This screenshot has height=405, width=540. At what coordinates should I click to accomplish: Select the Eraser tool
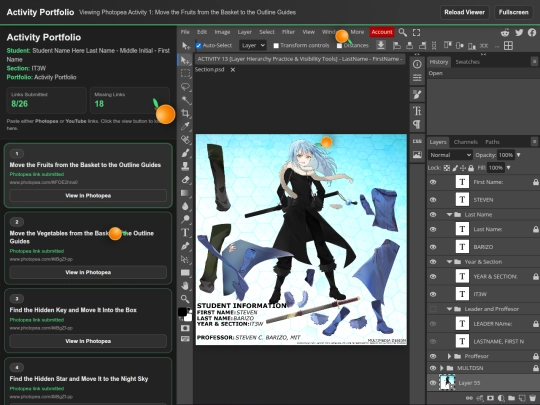(x=185, y=179)
